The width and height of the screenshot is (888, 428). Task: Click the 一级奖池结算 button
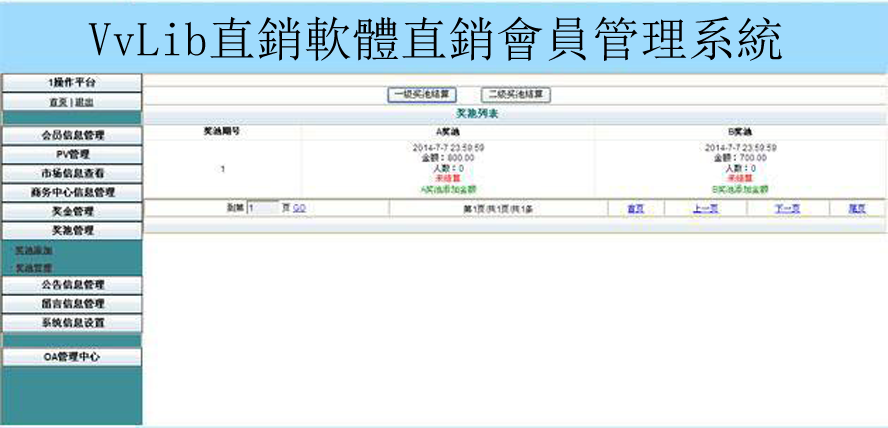click(422, 95)
